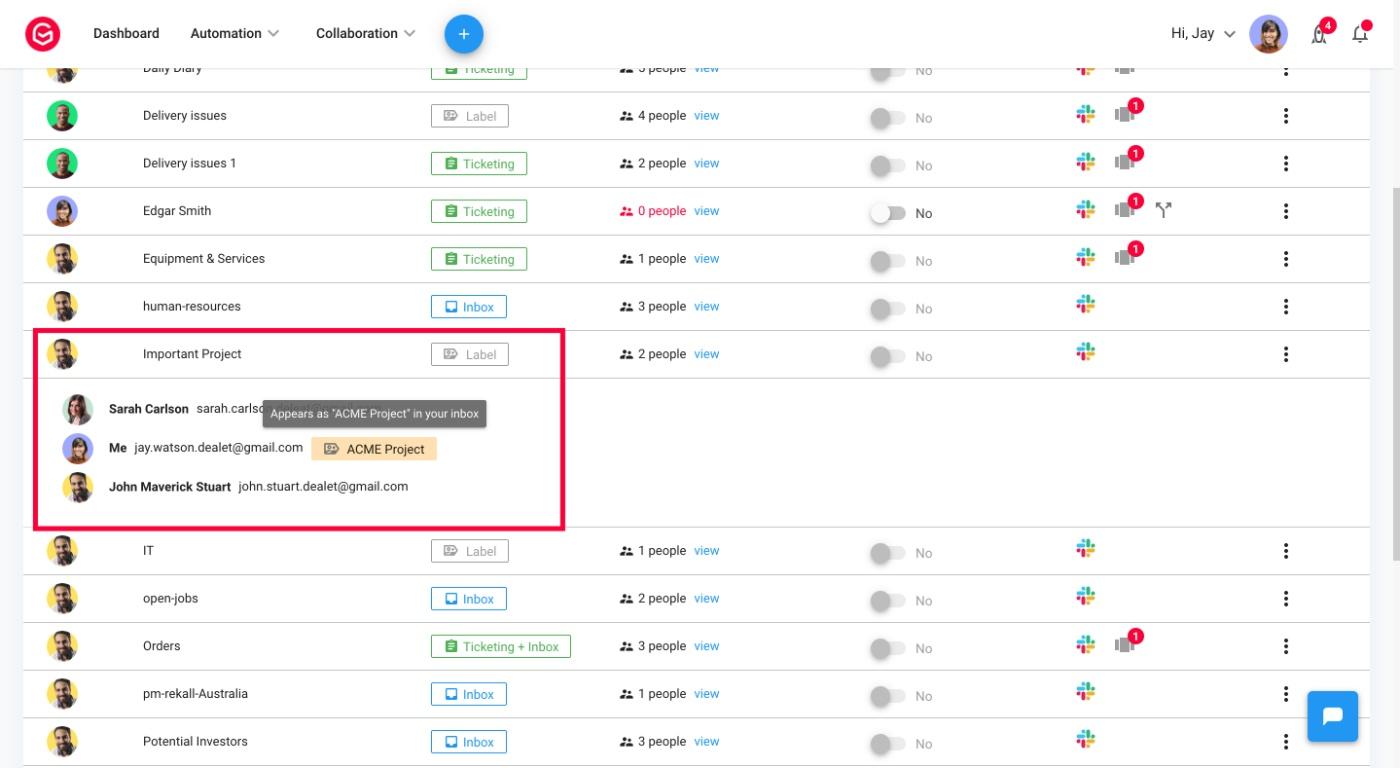Go to the Dashboard
Screen dimensions: 1400x768
126,33
